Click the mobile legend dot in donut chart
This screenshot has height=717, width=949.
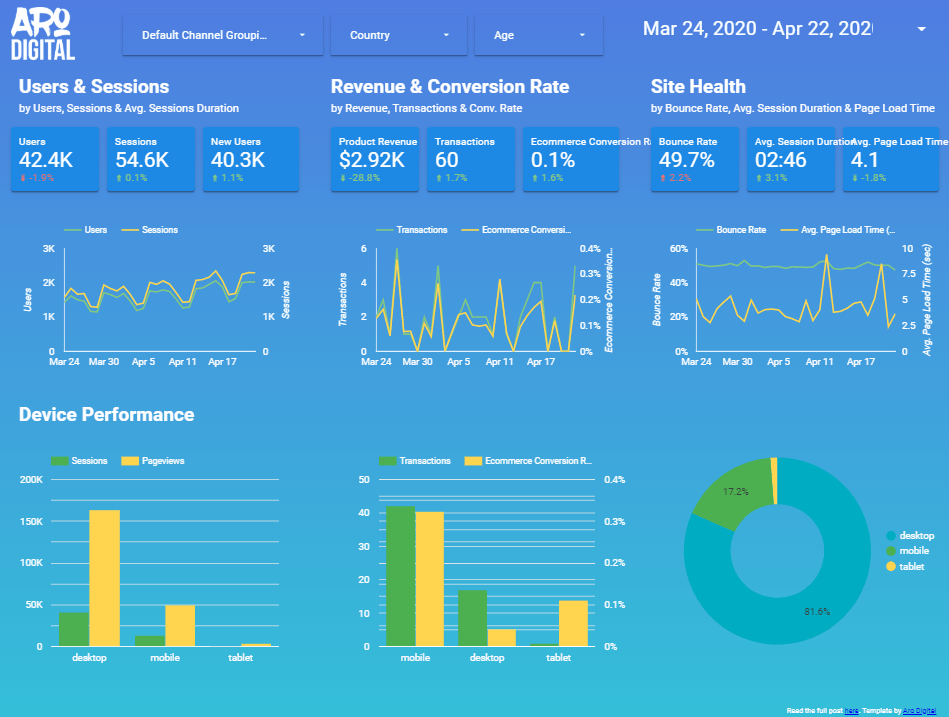tap(890, 551)
